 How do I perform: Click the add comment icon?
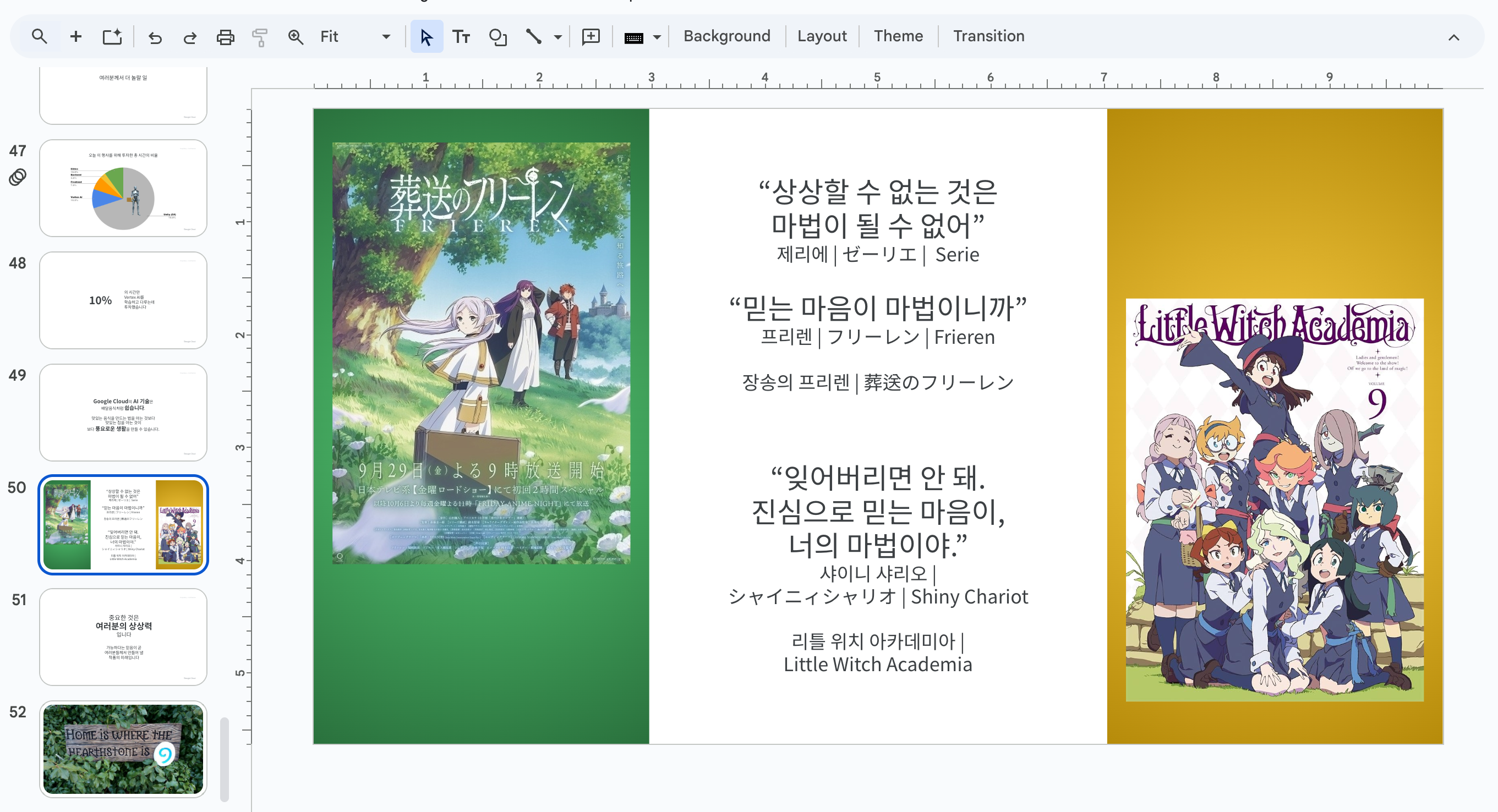591,37
